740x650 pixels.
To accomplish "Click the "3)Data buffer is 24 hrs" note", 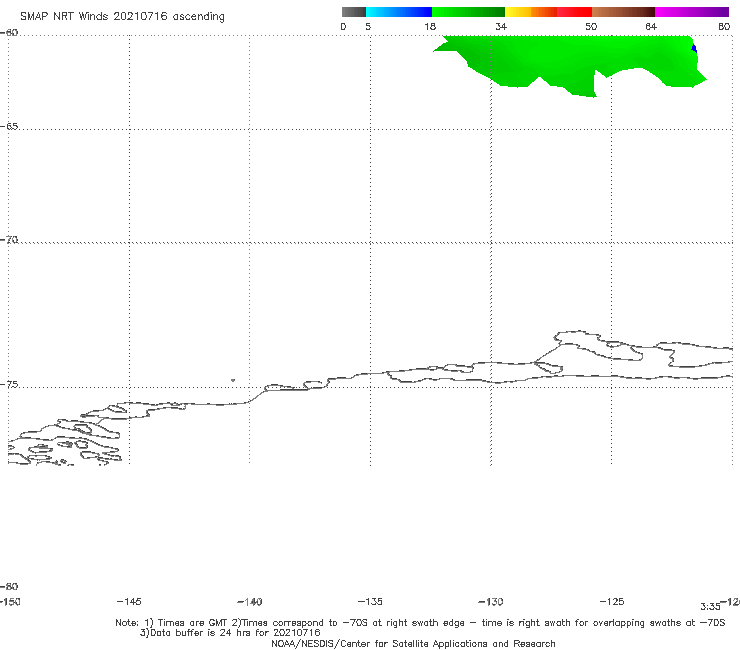I will pos(230,633).
